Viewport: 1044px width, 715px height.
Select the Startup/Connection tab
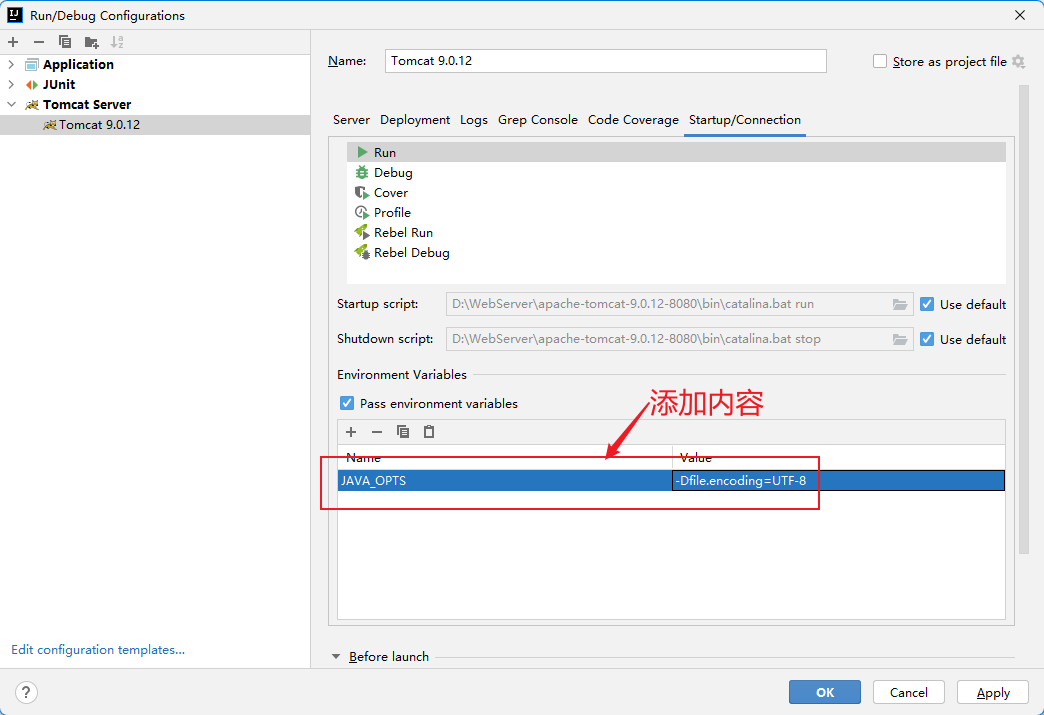click(x=744, y=120)
